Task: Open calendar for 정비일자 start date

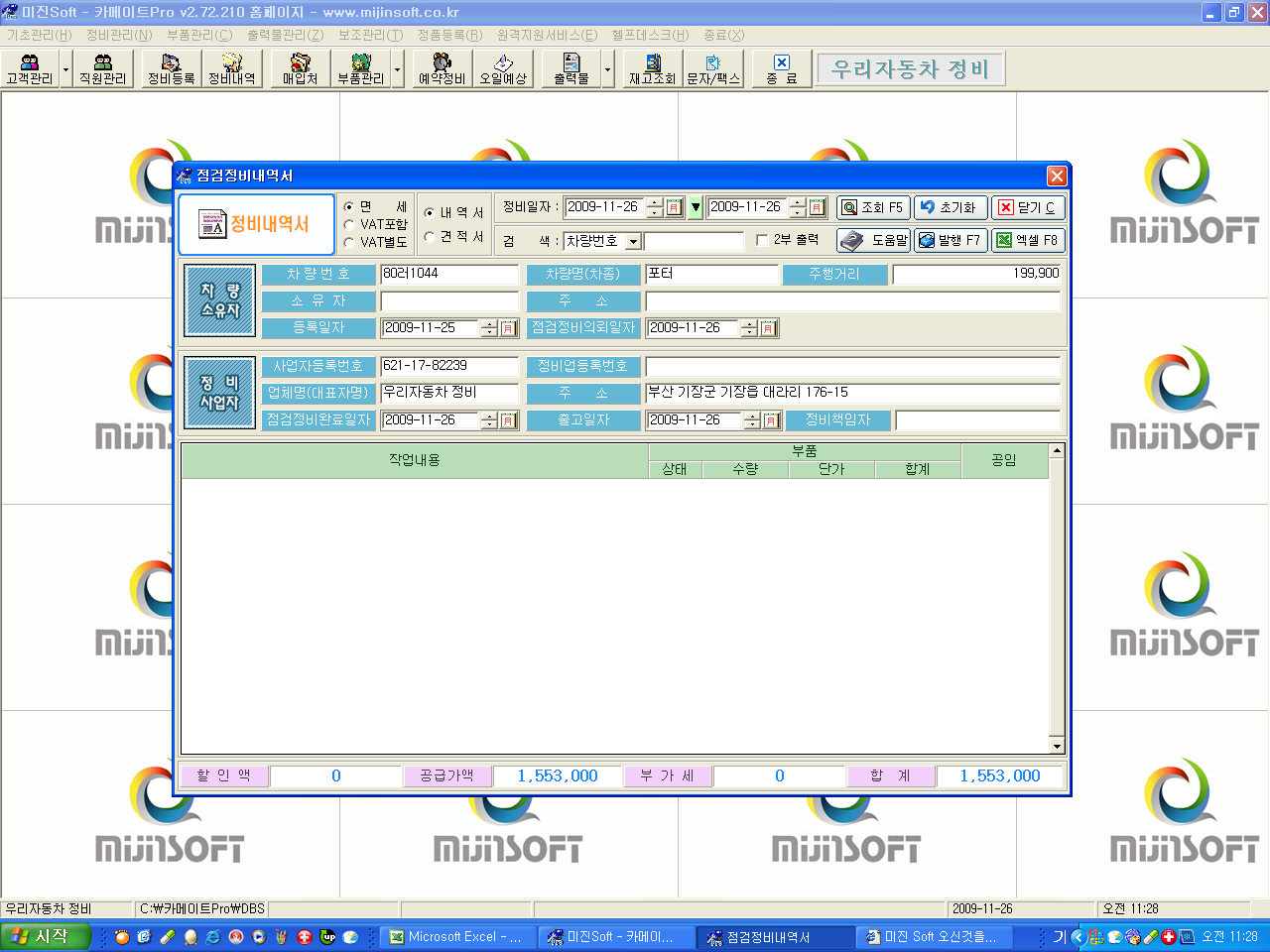Action: point(675,207)
